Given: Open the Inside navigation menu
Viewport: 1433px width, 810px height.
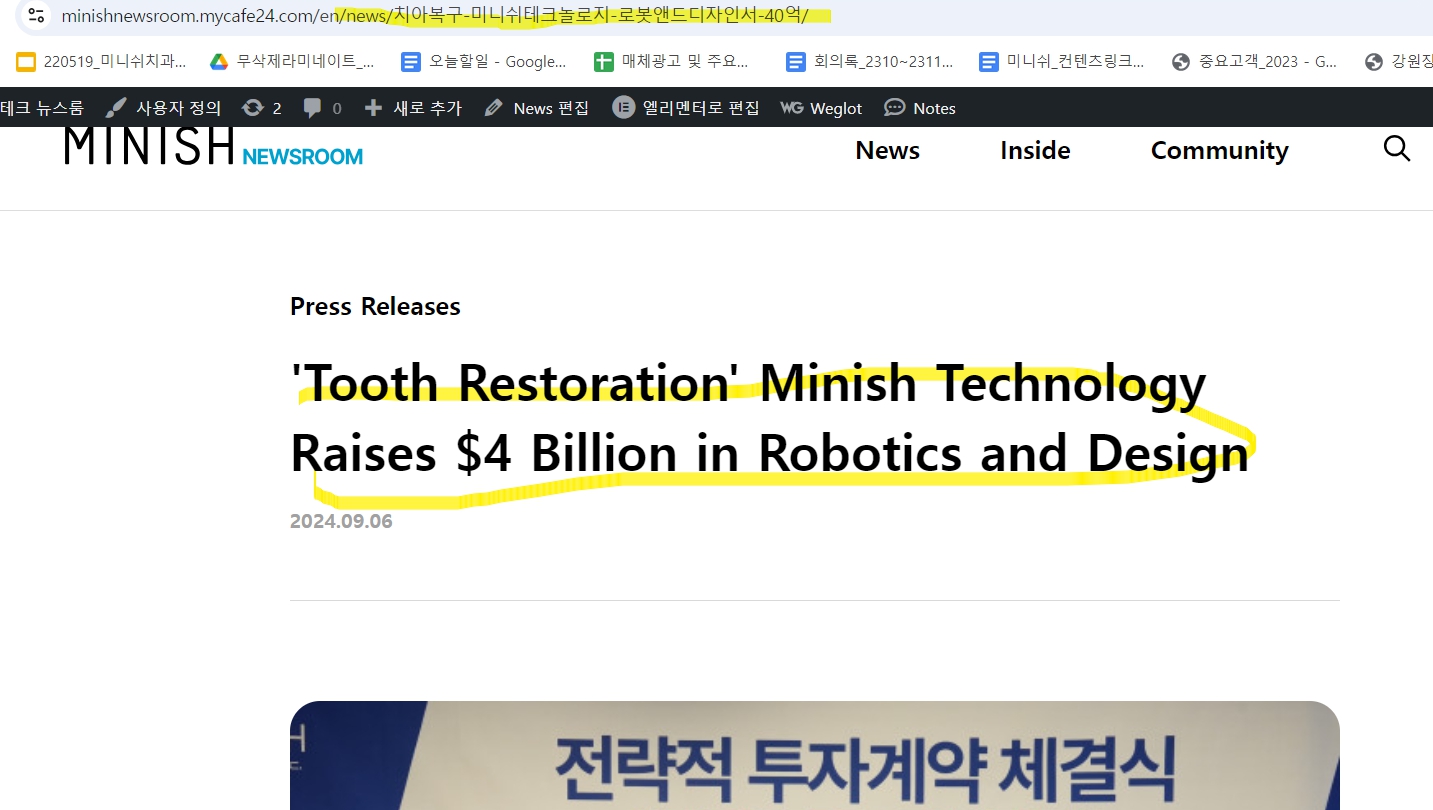Looking at the screenshot, I should tap(1035, 150).
